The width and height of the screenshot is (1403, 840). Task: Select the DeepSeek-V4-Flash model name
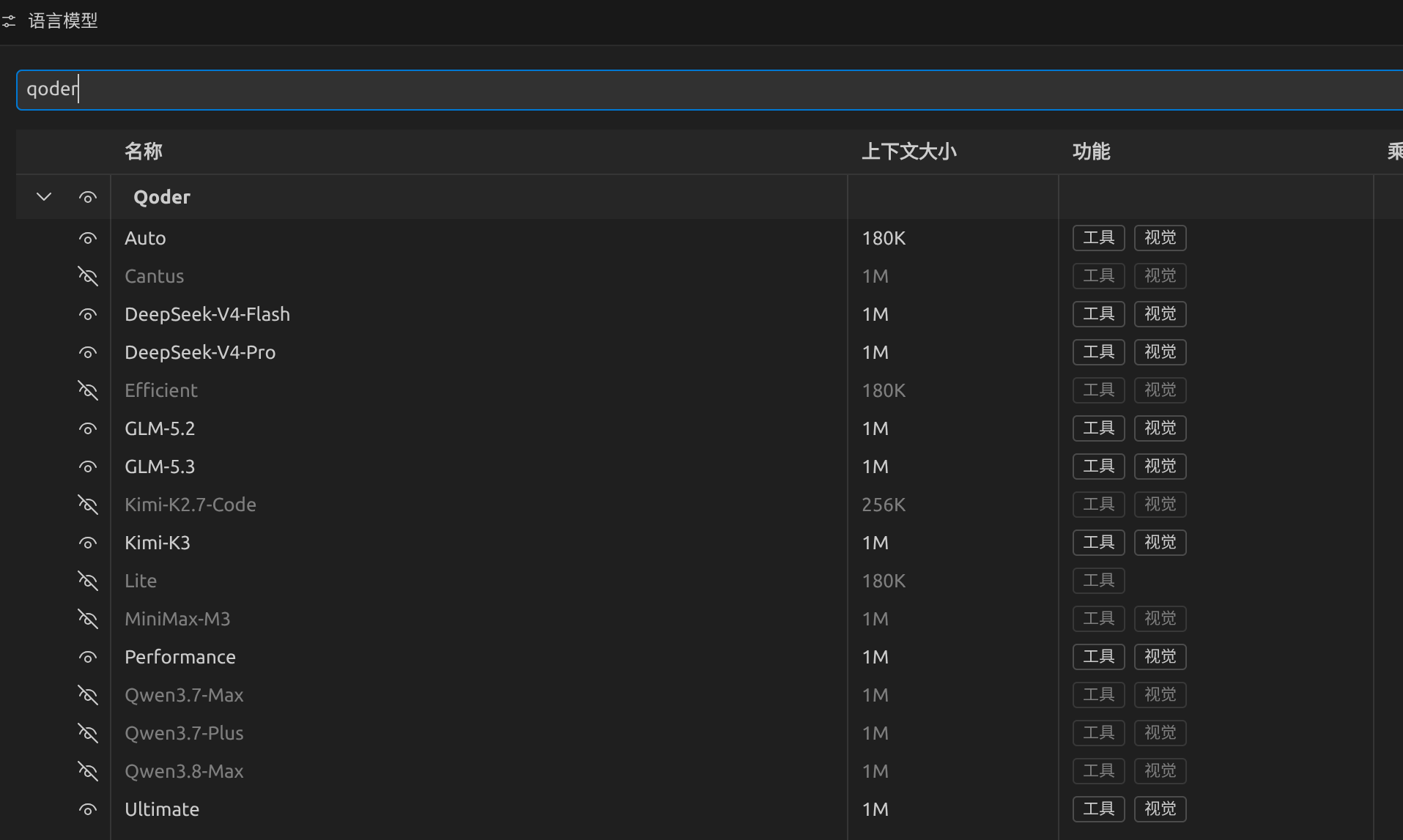pos(207,314)
